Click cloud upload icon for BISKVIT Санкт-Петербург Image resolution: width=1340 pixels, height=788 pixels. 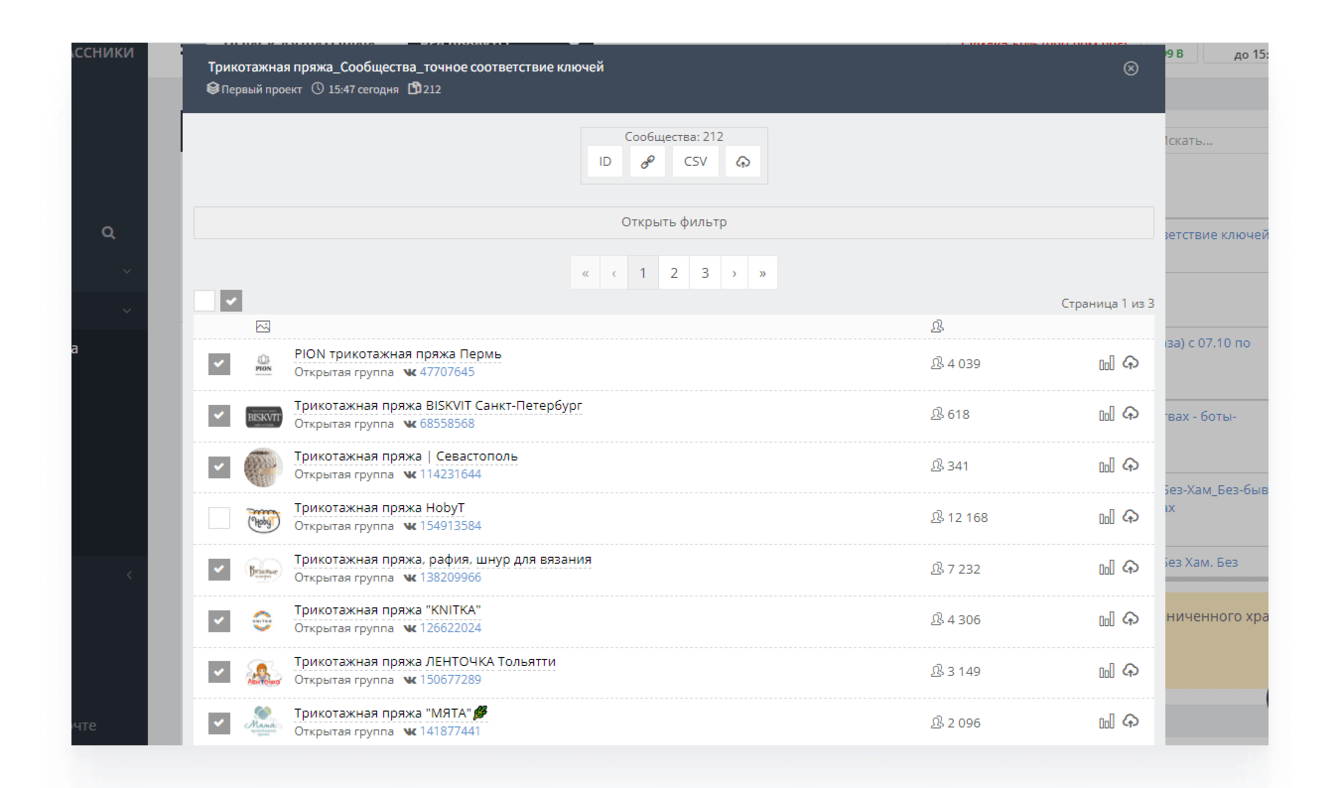pyautogui.click(x=1131, y=413)
